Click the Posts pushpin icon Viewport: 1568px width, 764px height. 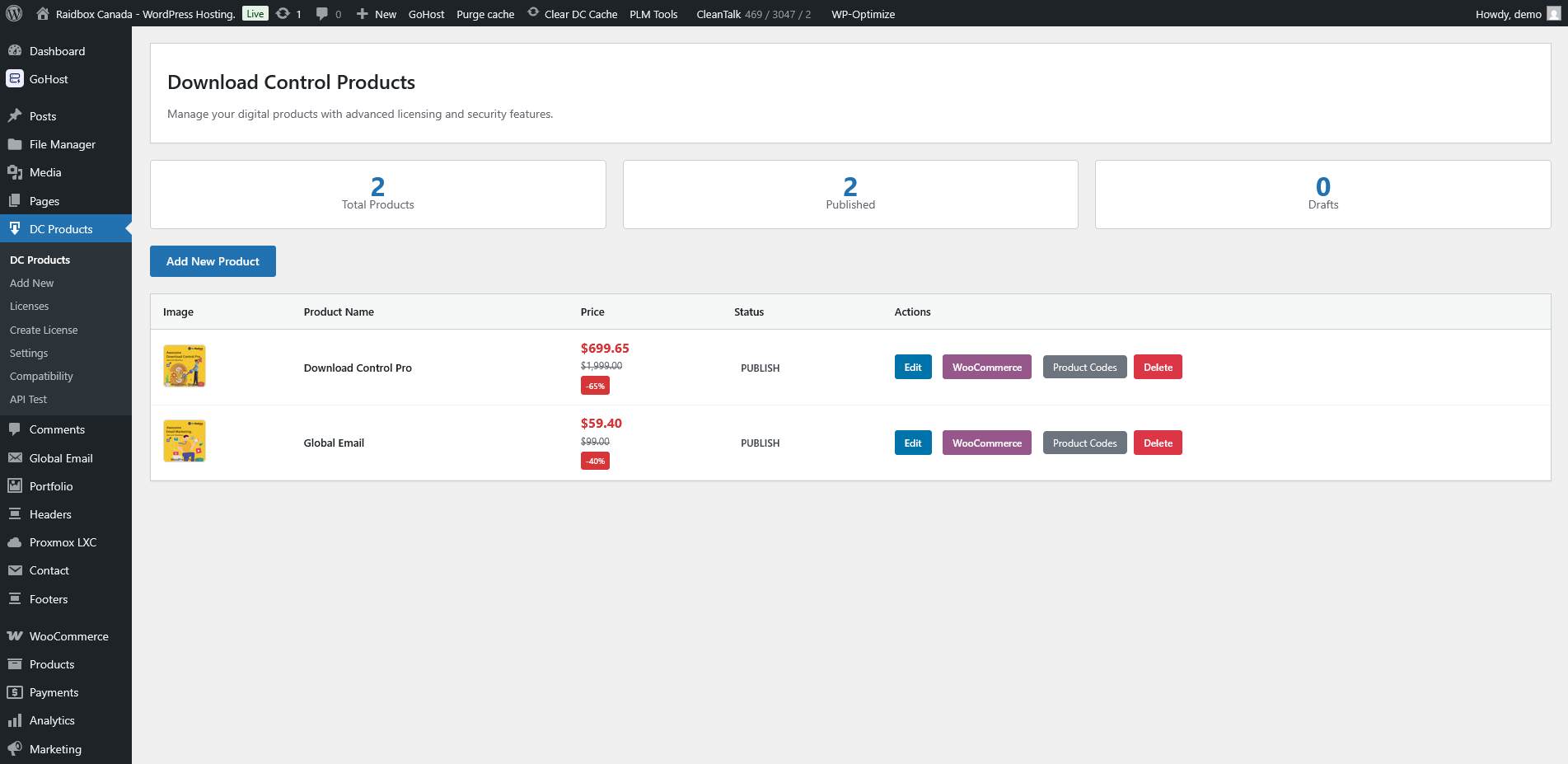click(x=15, y=115)
